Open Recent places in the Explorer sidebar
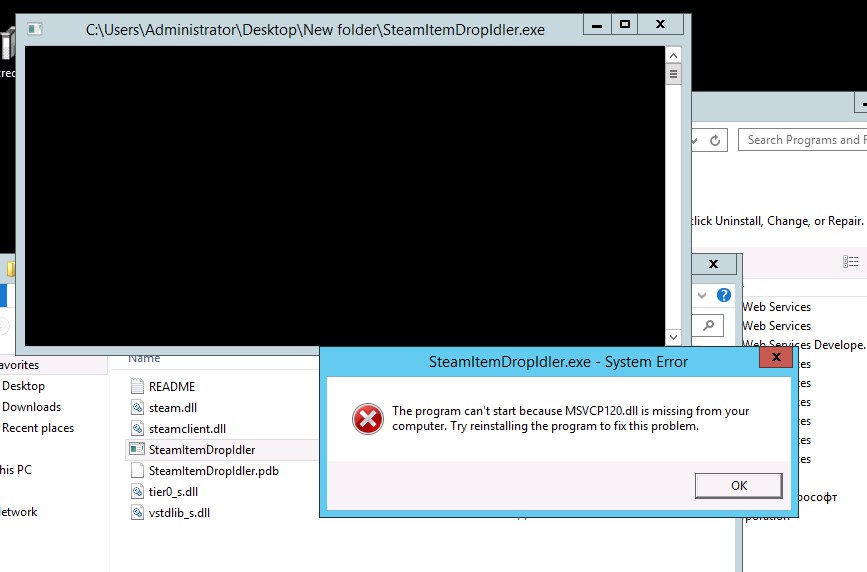Screen dimensions: 867x572 tap(38, 428)
